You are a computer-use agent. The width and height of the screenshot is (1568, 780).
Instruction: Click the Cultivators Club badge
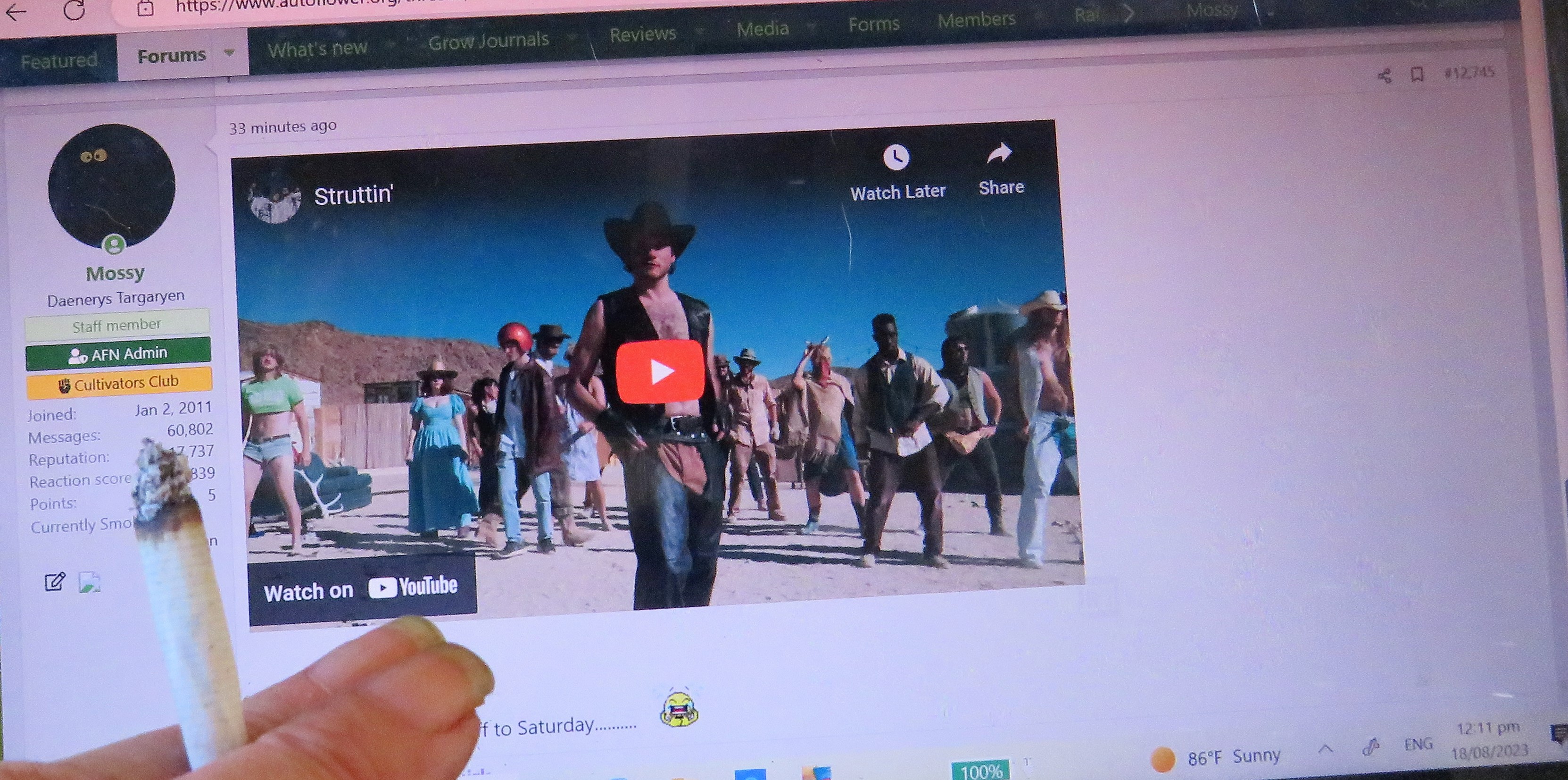click(119, 382)
